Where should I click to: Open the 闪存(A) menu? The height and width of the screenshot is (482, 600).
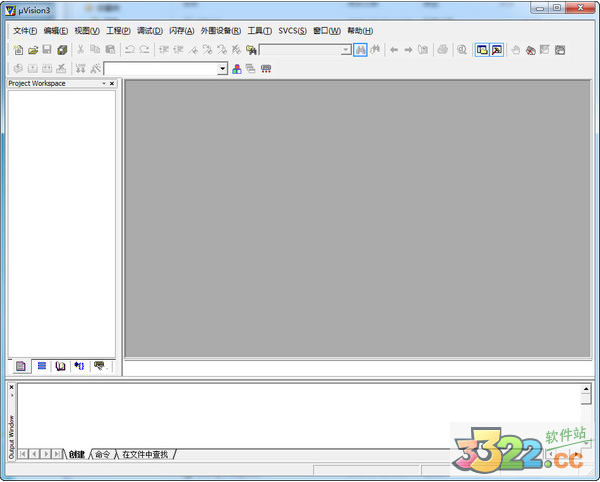pos(182,31)
